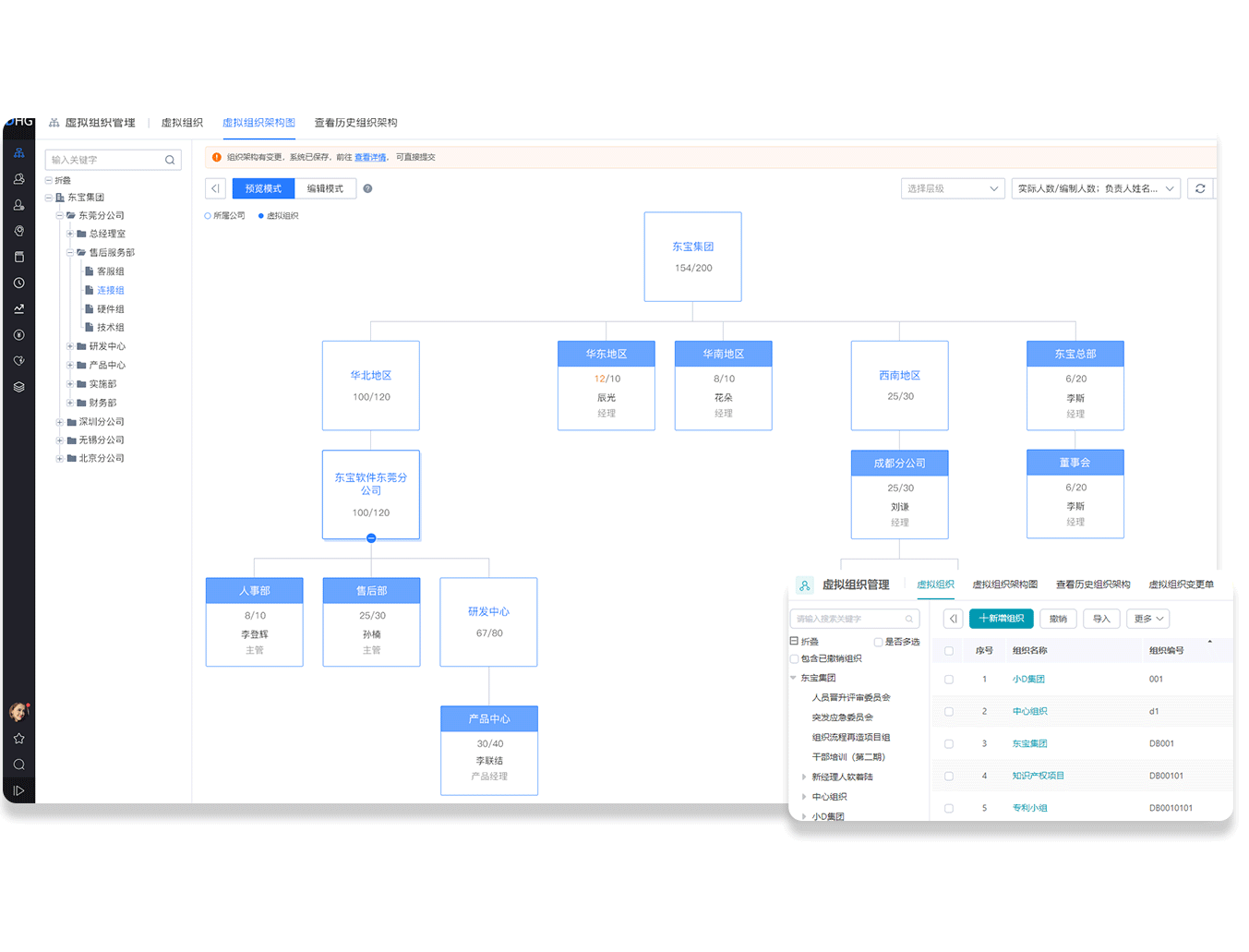Open the 选择层级 dropdown
Image resolution: width=1249 pixels, height=952 pixels.
pos(952,188)
